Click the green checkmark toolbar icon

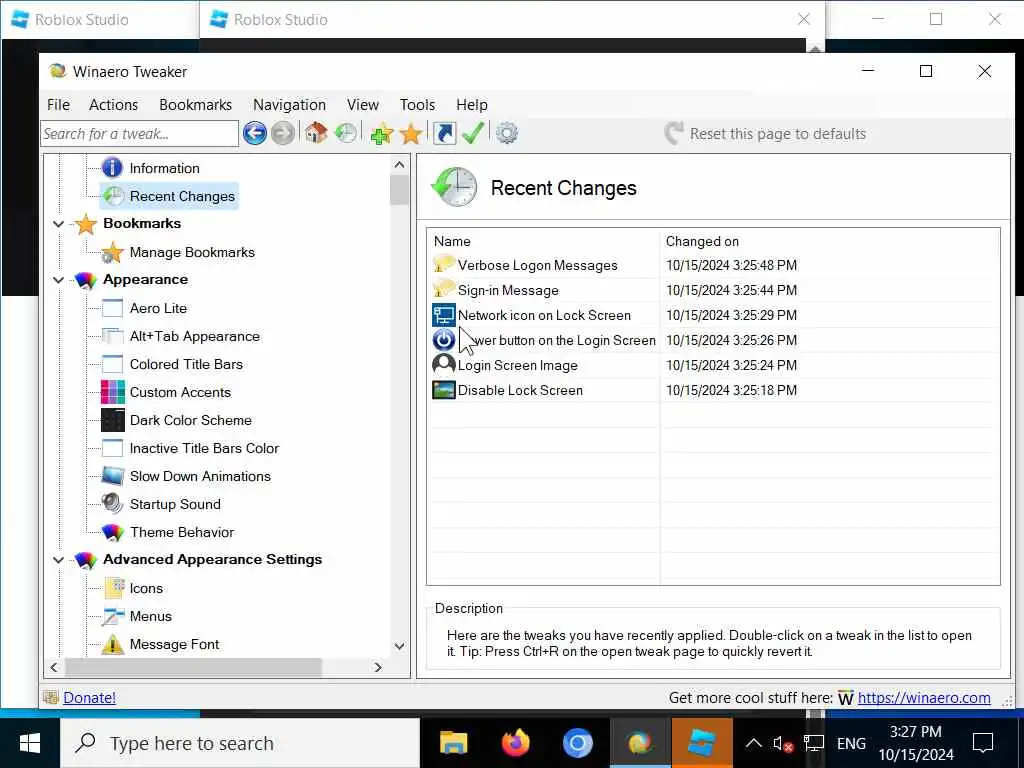[473, 133]
